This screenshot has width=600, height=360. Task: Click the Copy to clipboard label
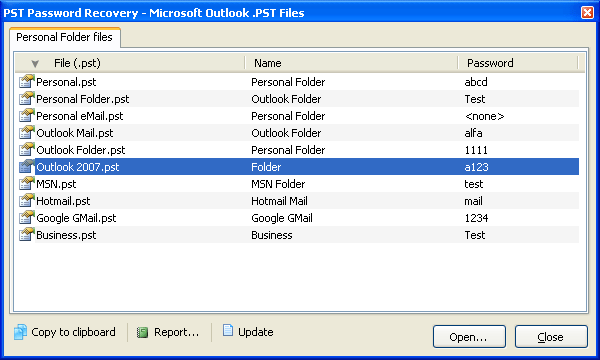point(73,332)
